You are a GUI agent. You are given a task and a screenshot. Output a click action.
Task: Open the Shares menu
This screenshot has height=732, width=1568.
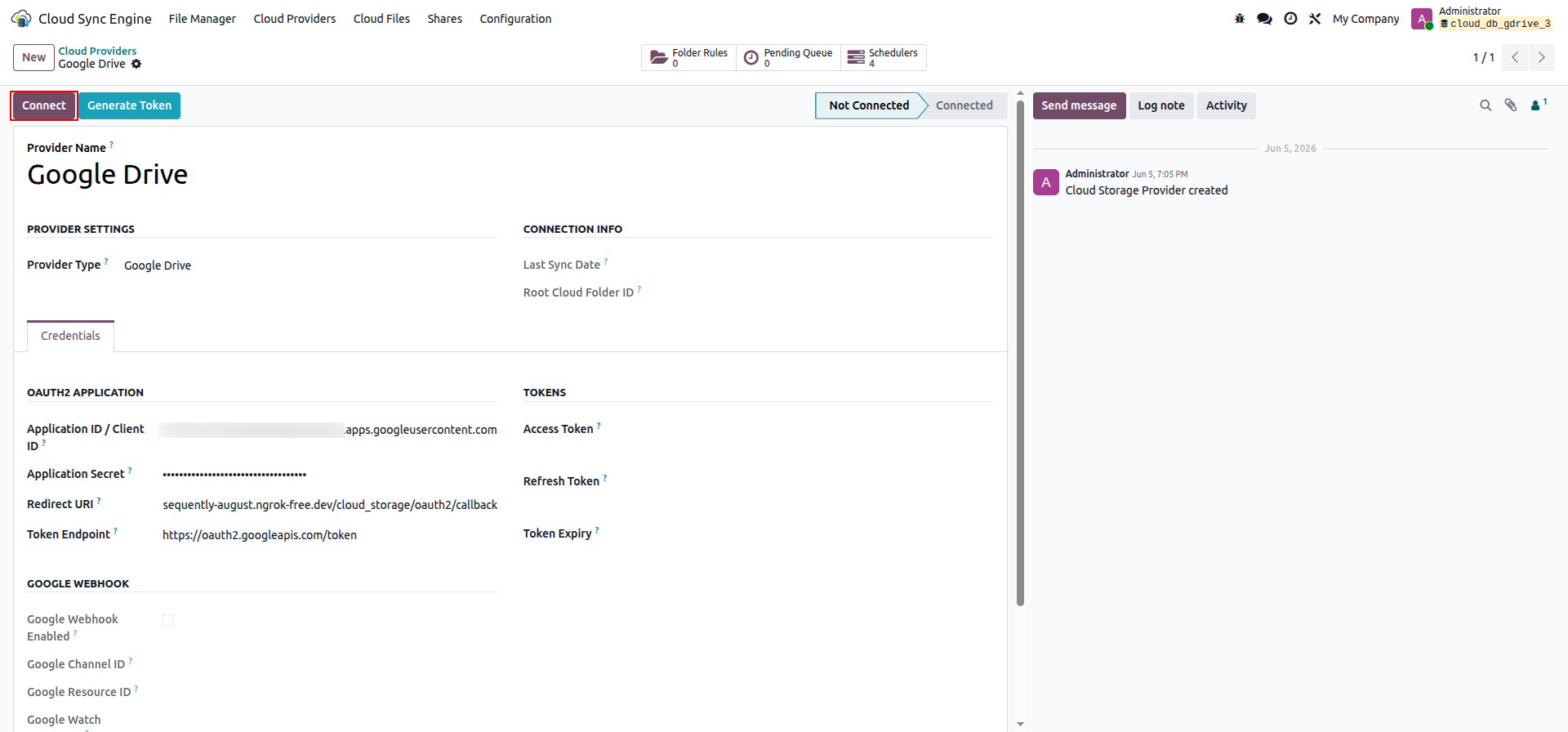(x=444, y=19)
